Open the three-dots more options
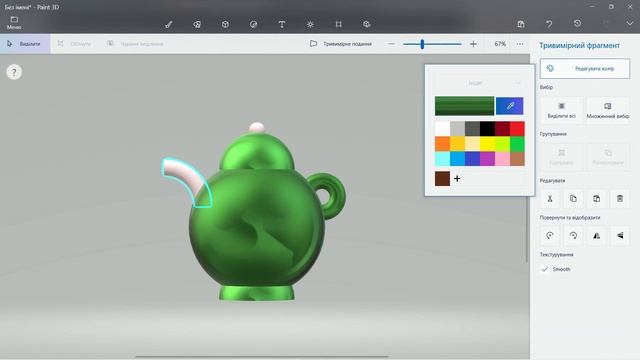640x360 pixels. pyautogui.click(x=520, y=44)
